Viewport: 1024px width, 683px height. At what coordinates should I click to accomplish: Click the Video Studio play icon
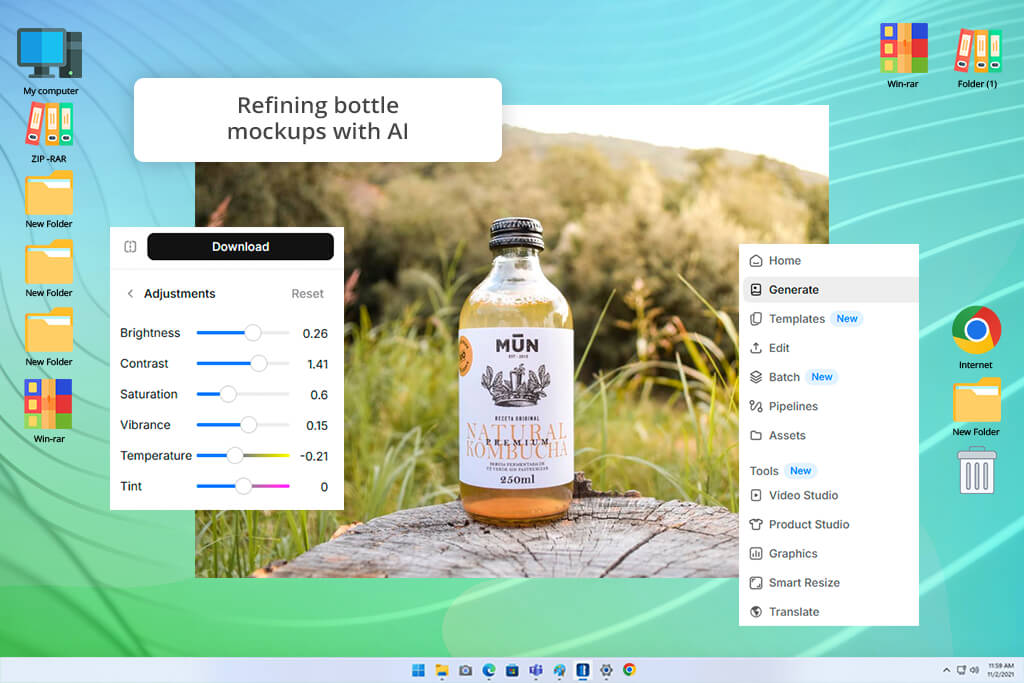click(756, 495)
